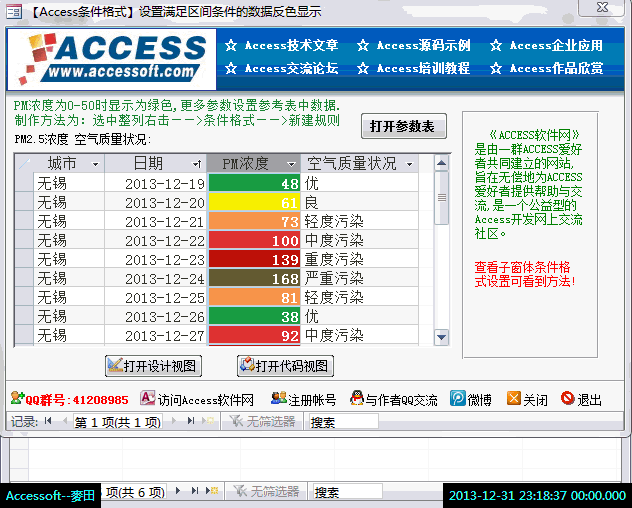Click the 良 air quality cell

click(360, 202)
